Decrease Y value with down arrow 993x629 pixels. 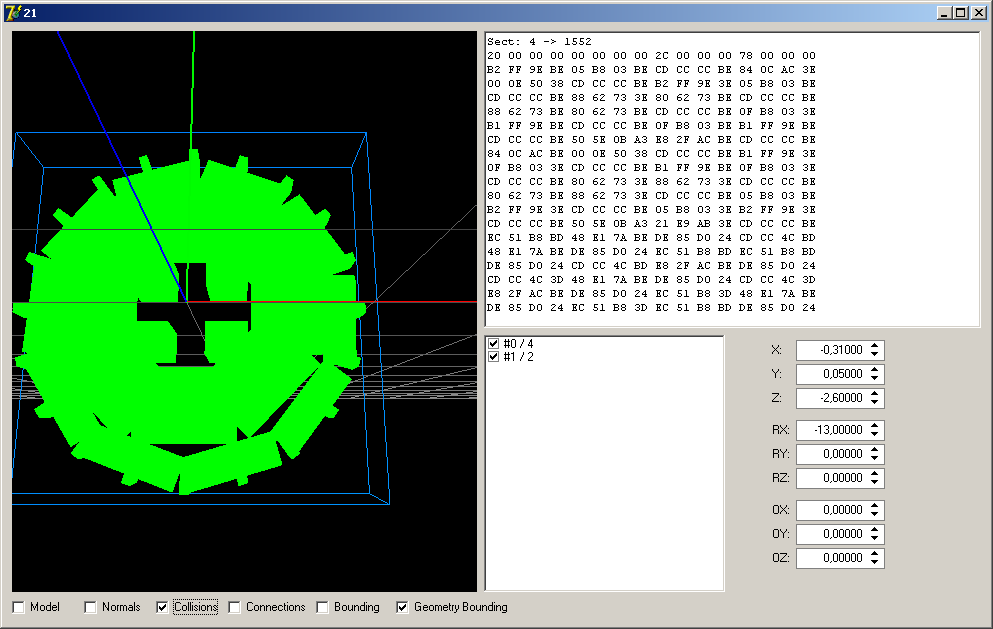pos(875,378)
